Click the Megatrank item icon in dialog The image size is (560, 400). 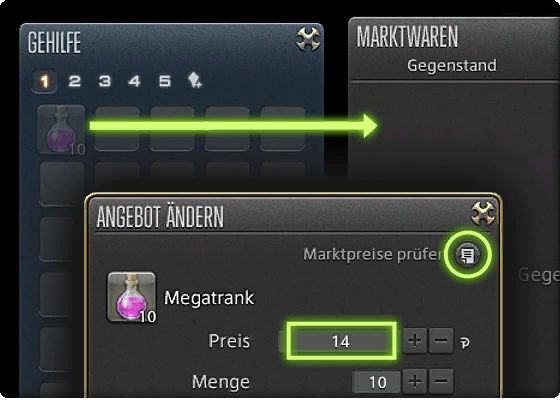132,297
